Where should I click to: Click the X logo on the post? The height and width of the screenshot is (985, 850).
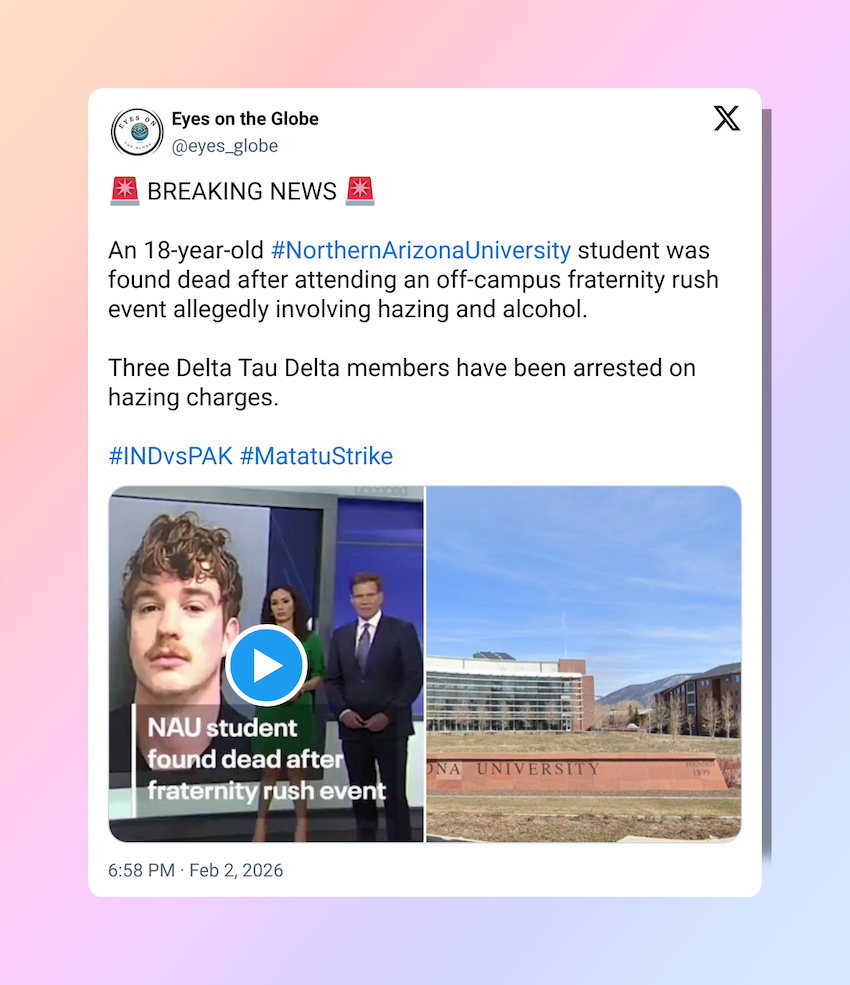point(727,118)
